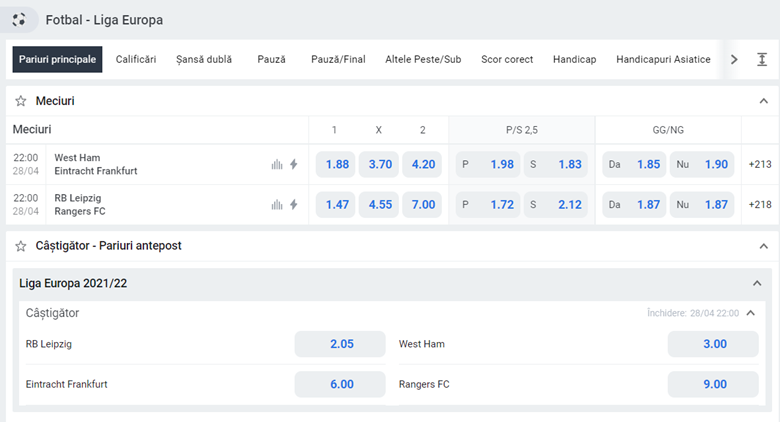Select Da odds 1.87 for Leipzig match

point(634,205)
